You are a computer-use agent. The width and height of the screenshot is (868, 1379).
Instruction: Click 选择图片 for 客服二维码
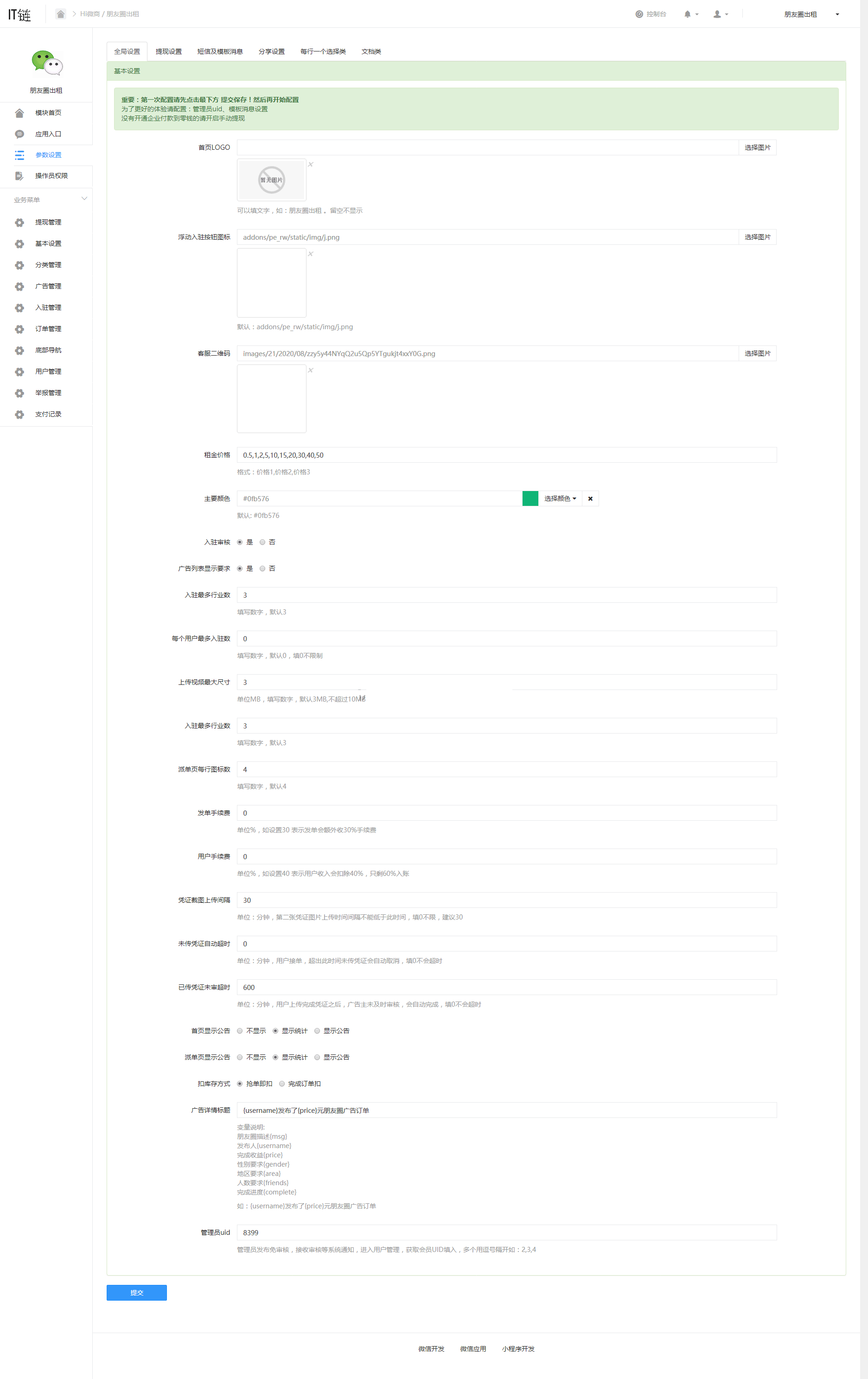[758, 353]
